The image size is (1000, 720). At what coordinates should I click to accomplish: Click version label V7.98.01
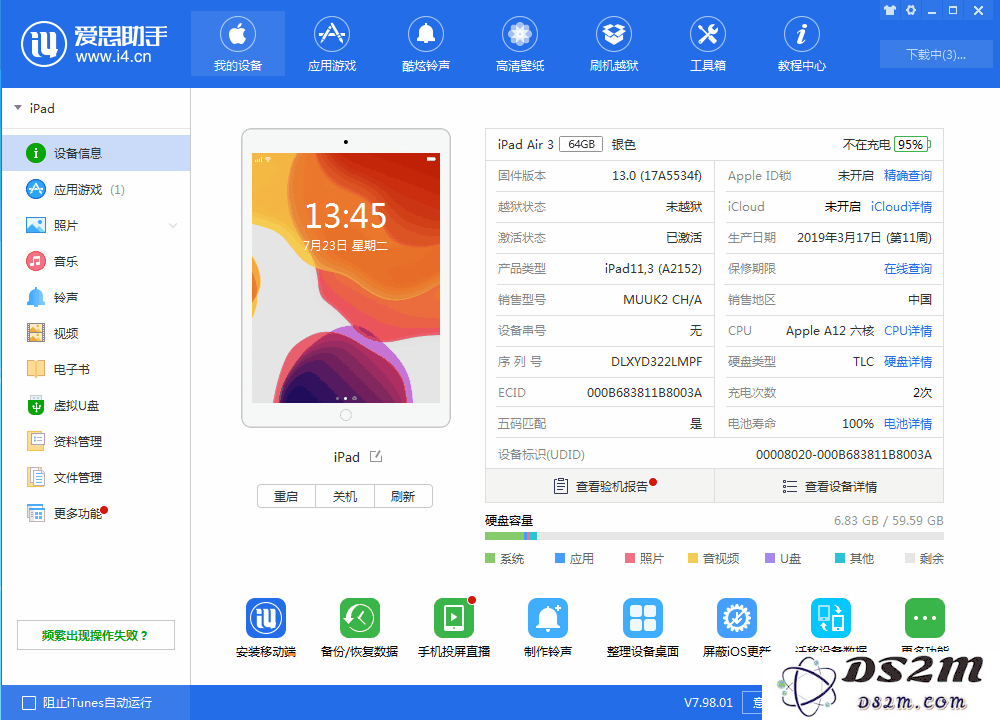point(709,703)
